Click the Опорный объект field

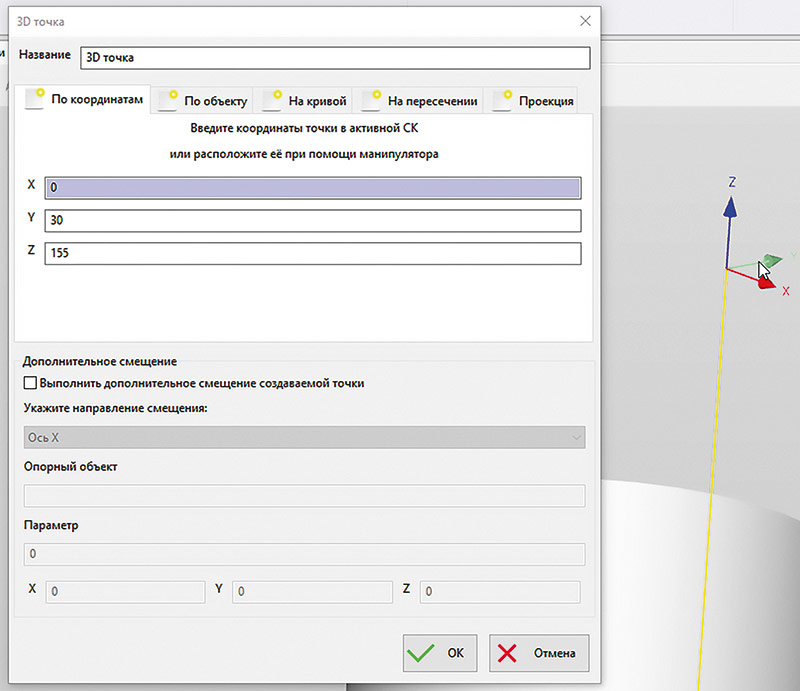305,496
